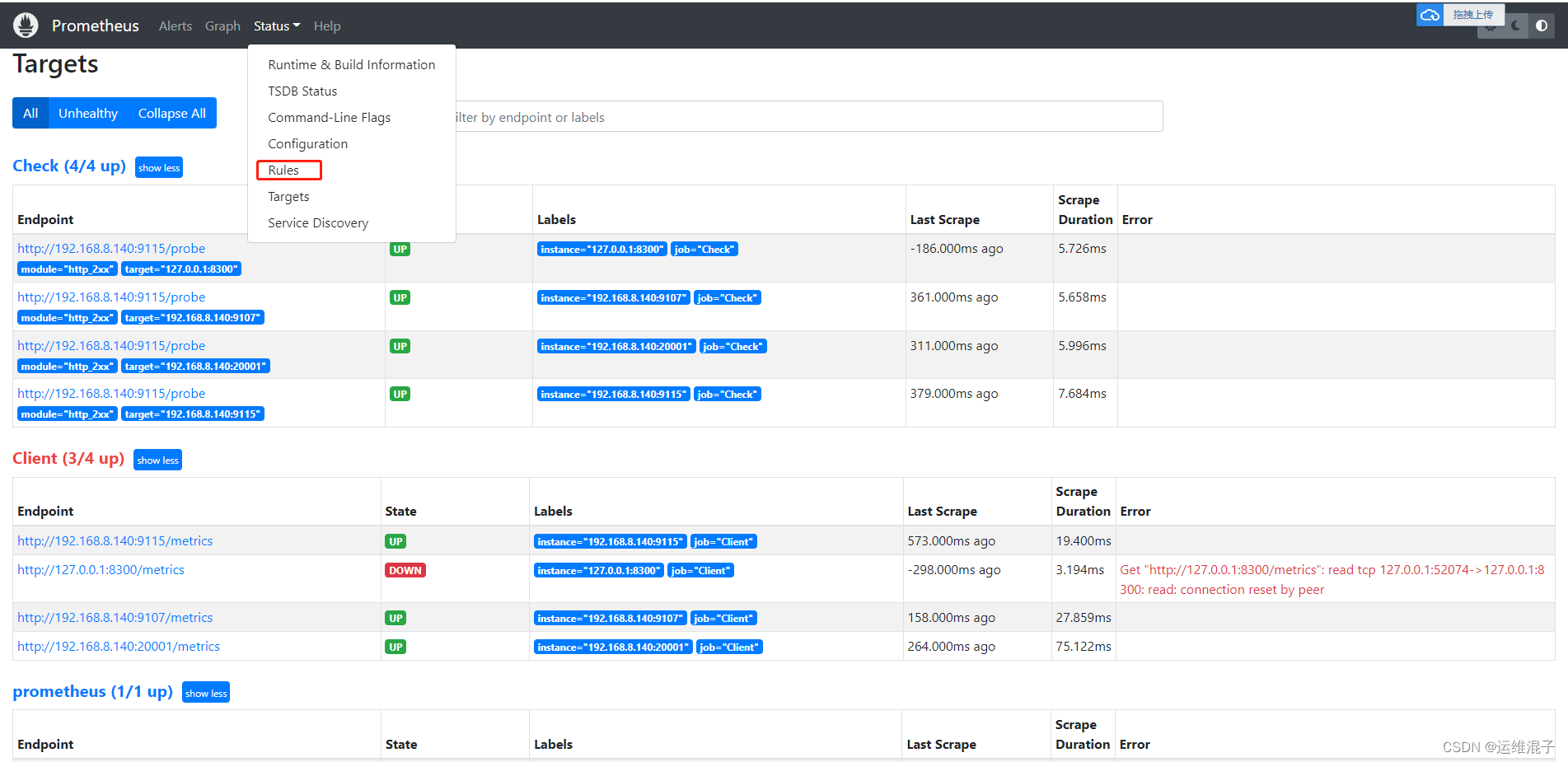Screen dimensions: 1568x762
Task: Select Targets in Status menu
Action: click(352, 197)
